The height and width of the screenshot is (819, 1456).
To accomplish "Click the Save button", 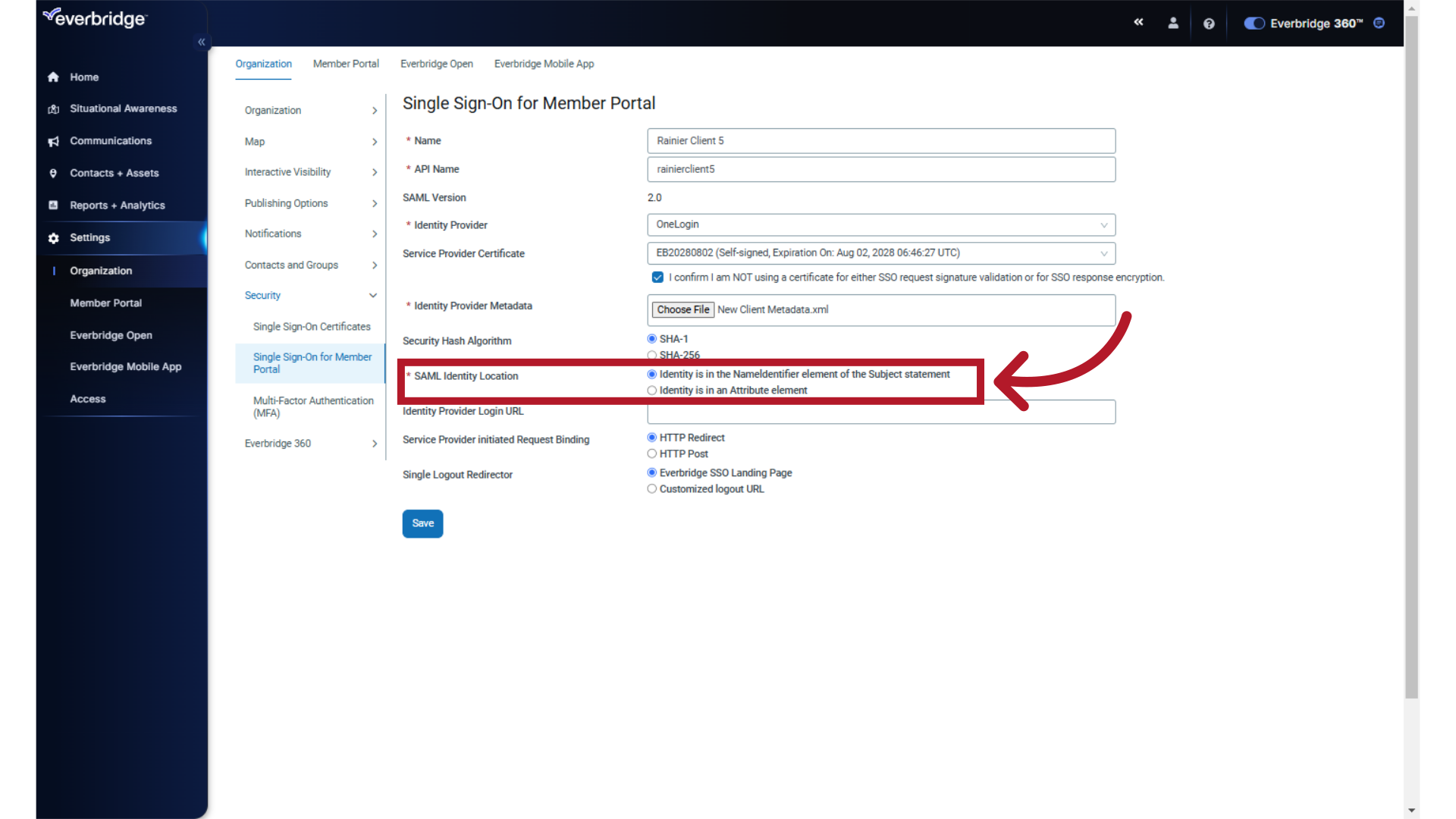I will (x=422, y=522).
